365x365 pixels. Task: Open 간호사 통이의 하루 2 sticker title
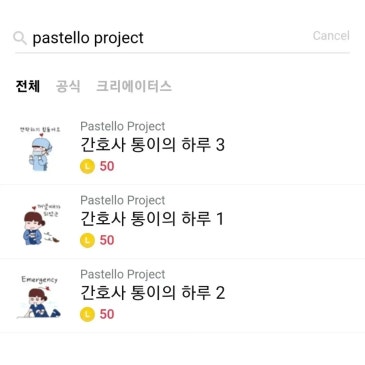[x=152, y=293]
